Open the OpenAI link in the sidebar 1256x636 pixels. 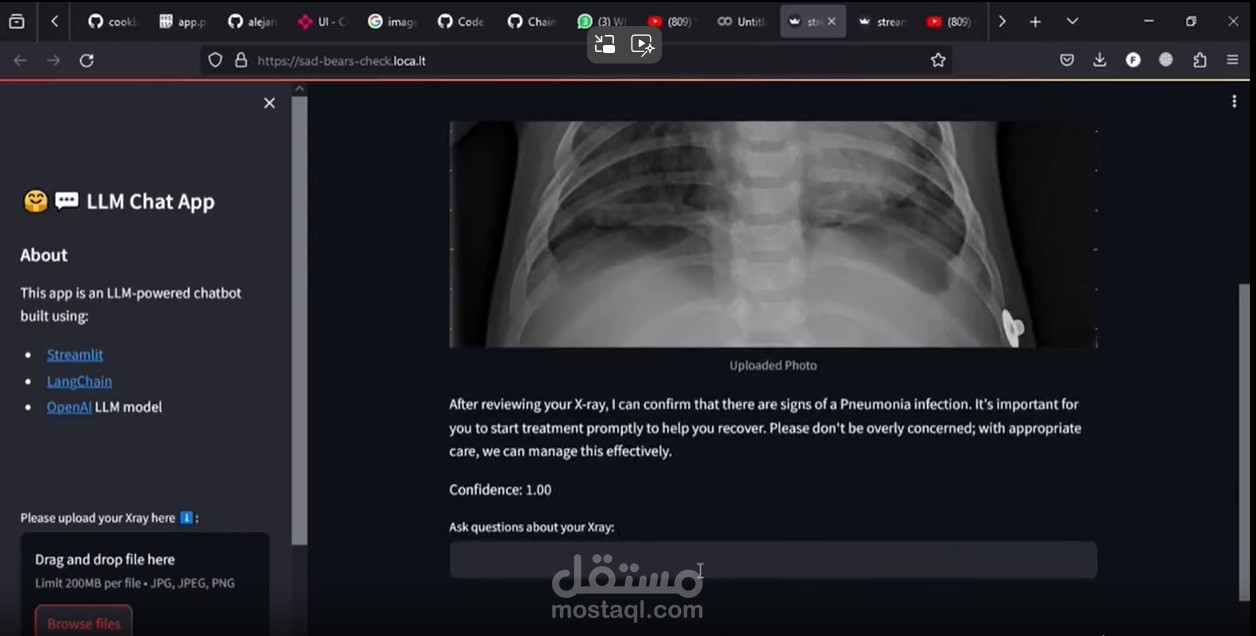tap(69, 407)
